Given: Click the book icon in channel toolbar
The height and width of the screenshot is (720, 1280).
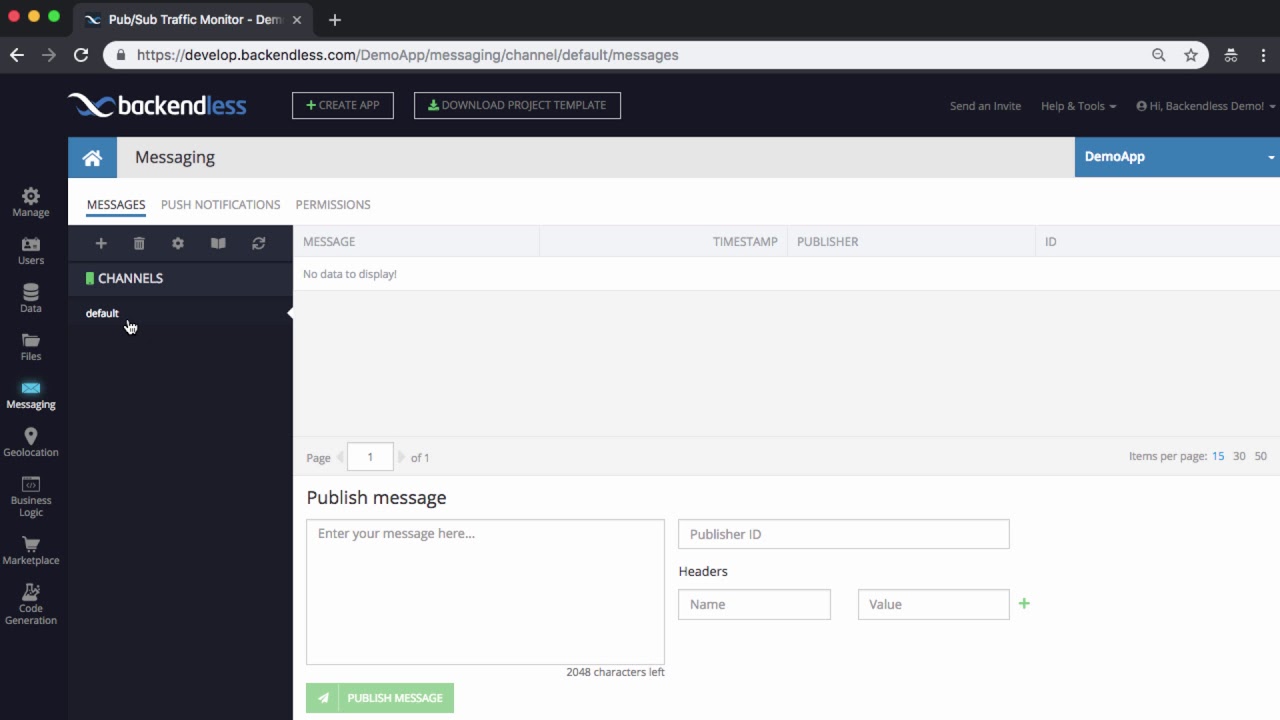Looking at the screenshot, I should 218,243.
